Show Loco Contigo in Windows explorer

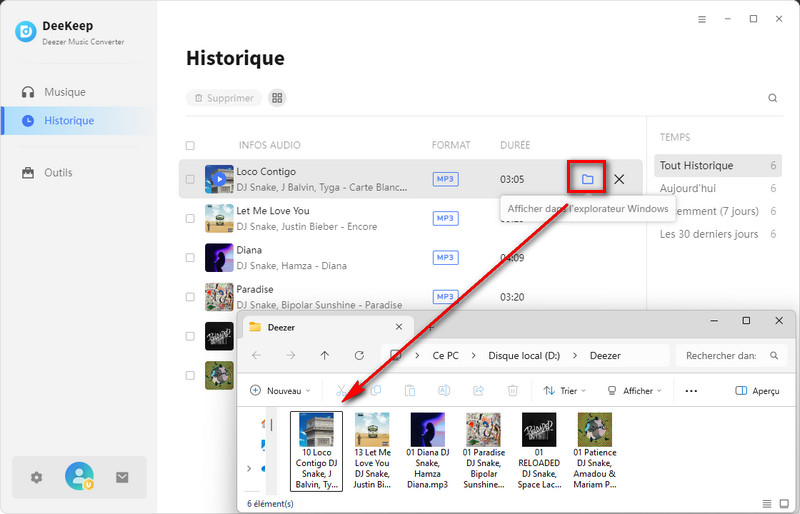click(x=588, y=179)
